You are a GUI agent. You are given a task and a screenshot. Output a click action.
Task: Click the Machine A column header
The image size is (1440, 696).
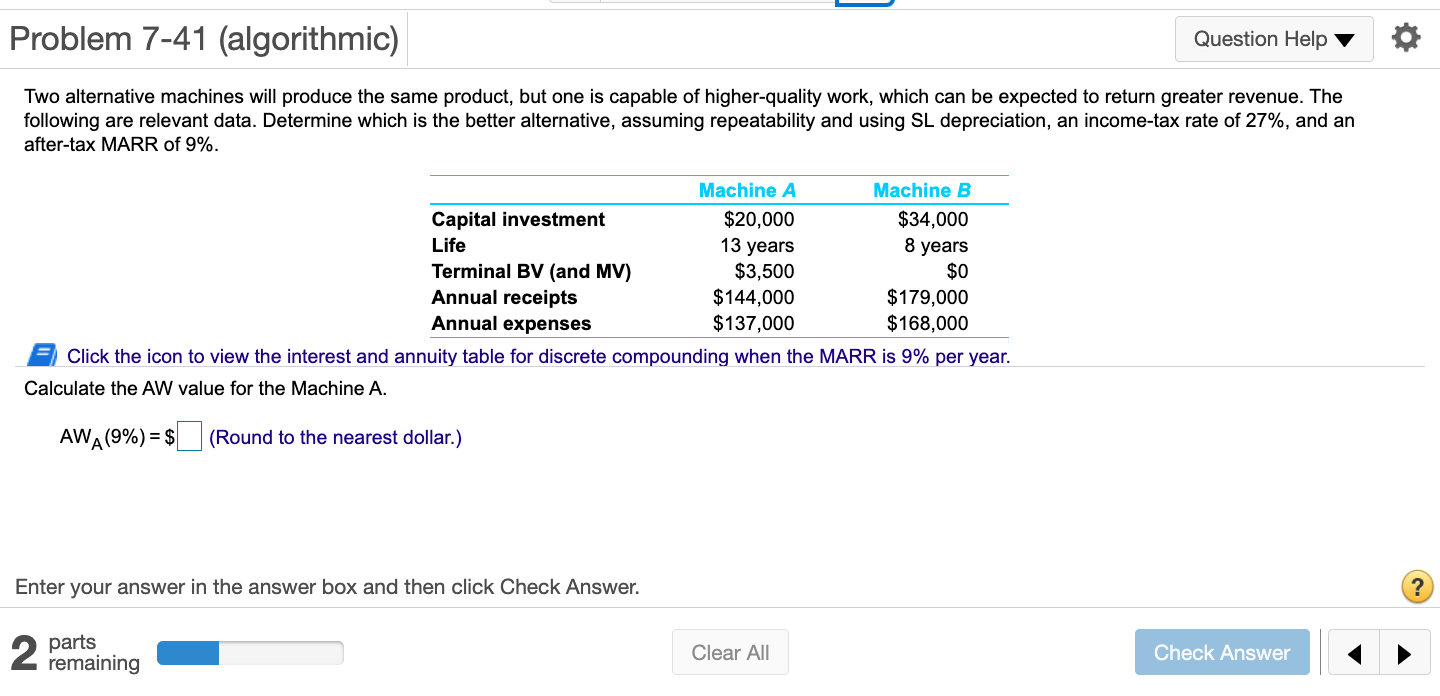click(x=747, y=190)
